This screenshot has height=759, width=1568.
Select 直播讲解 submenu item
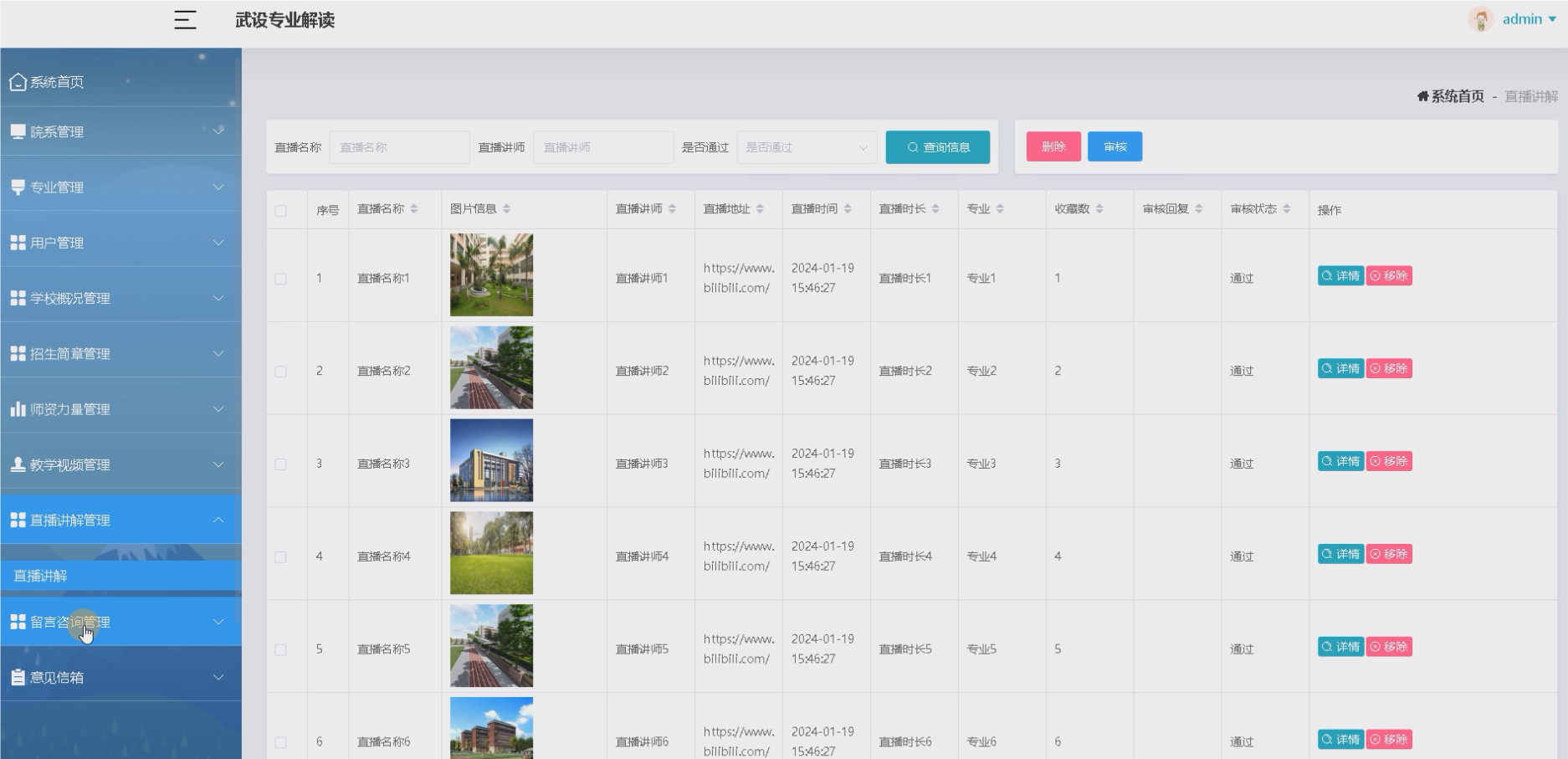pyautogui.click(x=120, y=576)
